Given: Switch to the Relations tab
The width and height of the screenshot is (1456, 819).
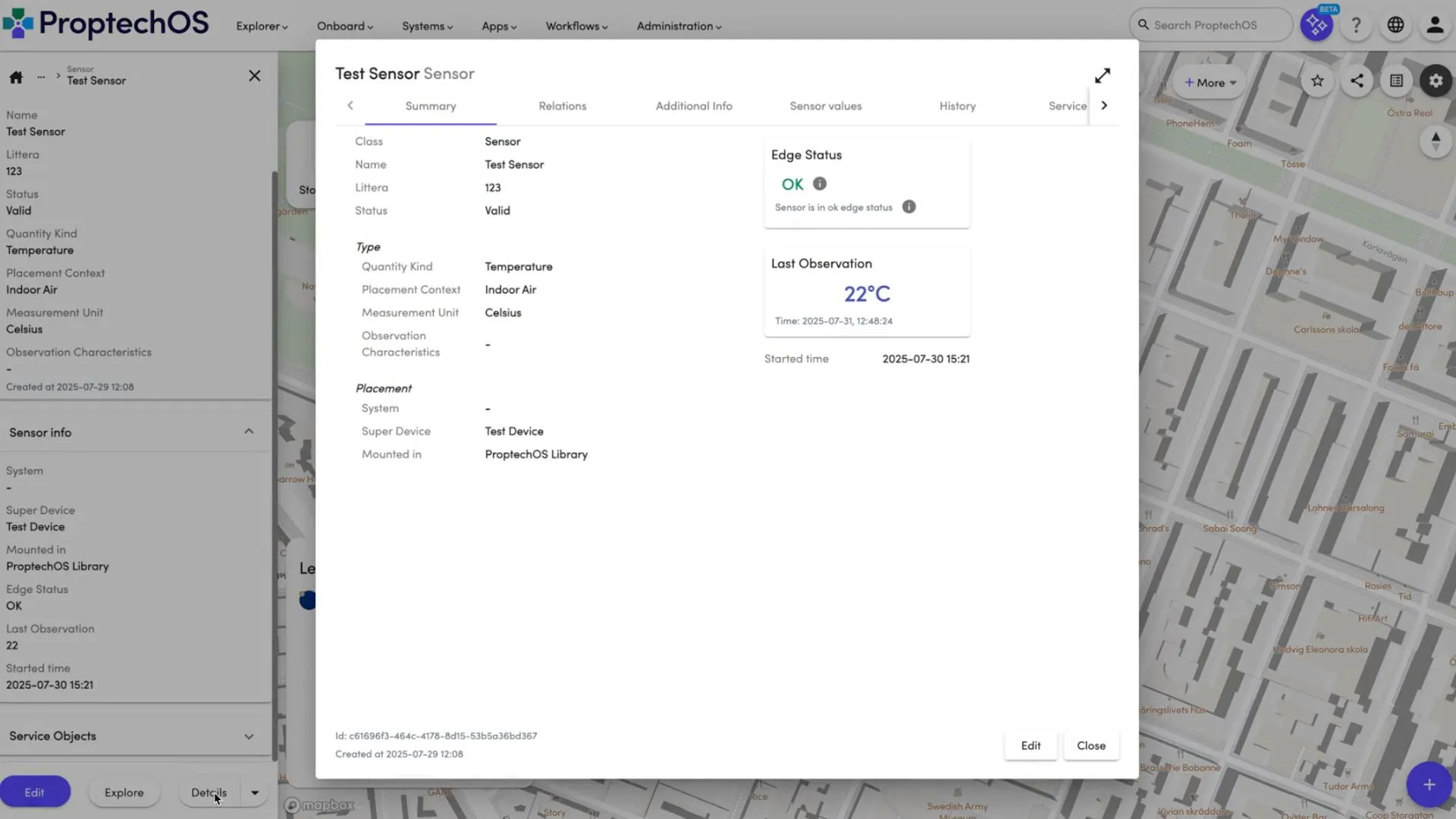Looking at the screenshot, I should click(x=563, y=106).
